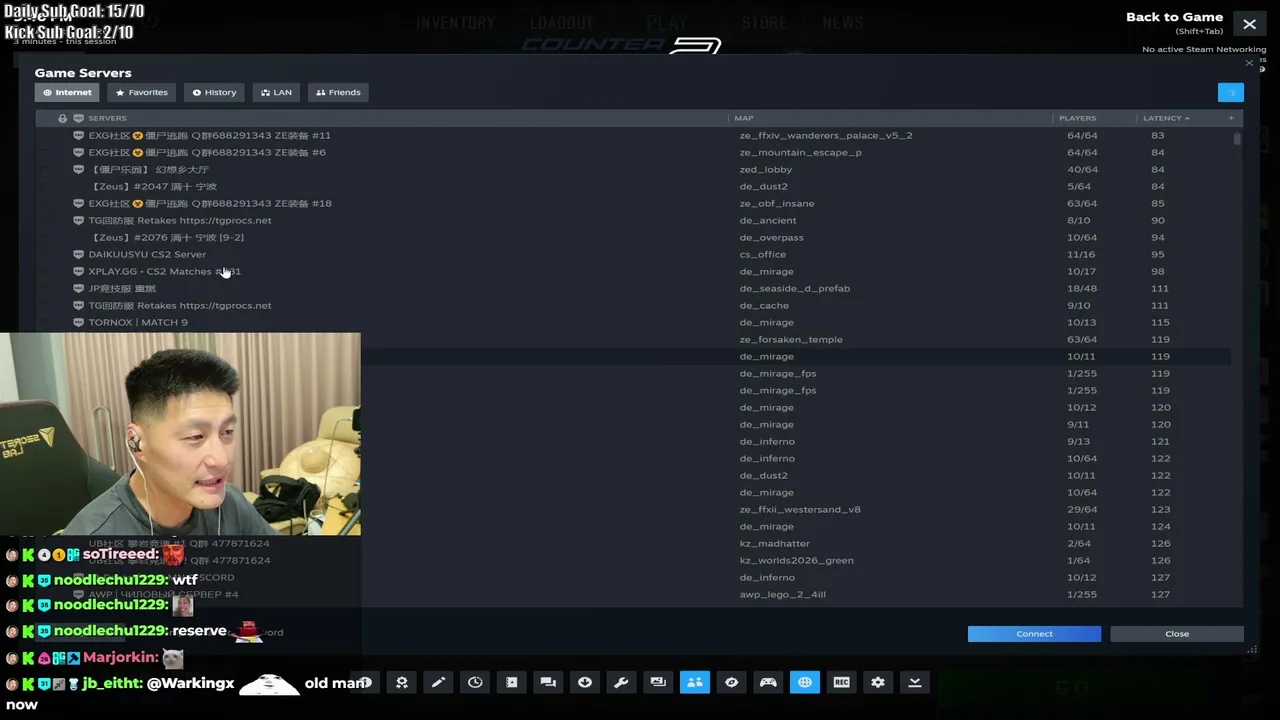Screen dimensions: 1280x720
Task: Open the Friends tab
Action: coord(338,92)
